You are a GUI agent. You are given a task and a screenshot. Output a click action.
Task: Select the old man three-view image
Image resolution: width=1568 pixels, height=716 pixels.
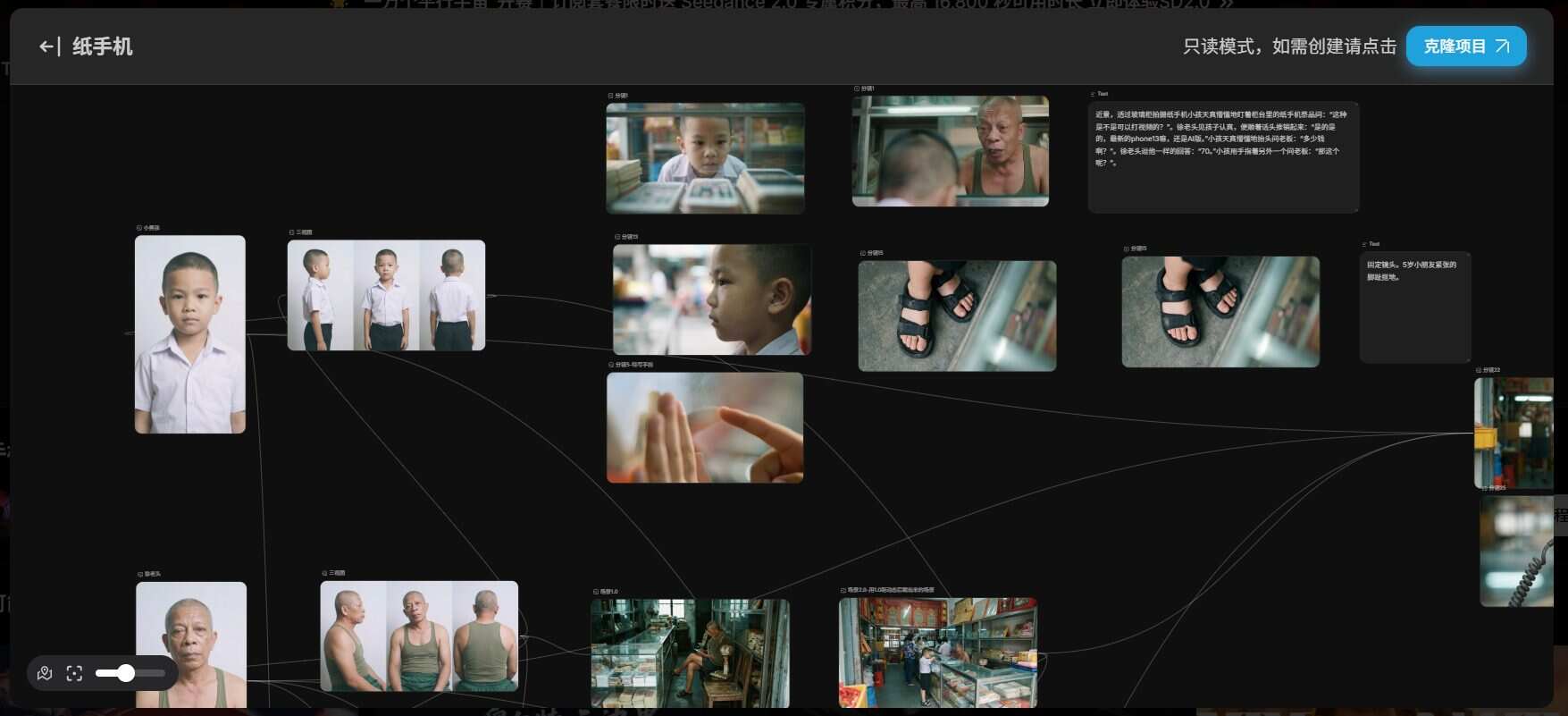coord(419,636)
